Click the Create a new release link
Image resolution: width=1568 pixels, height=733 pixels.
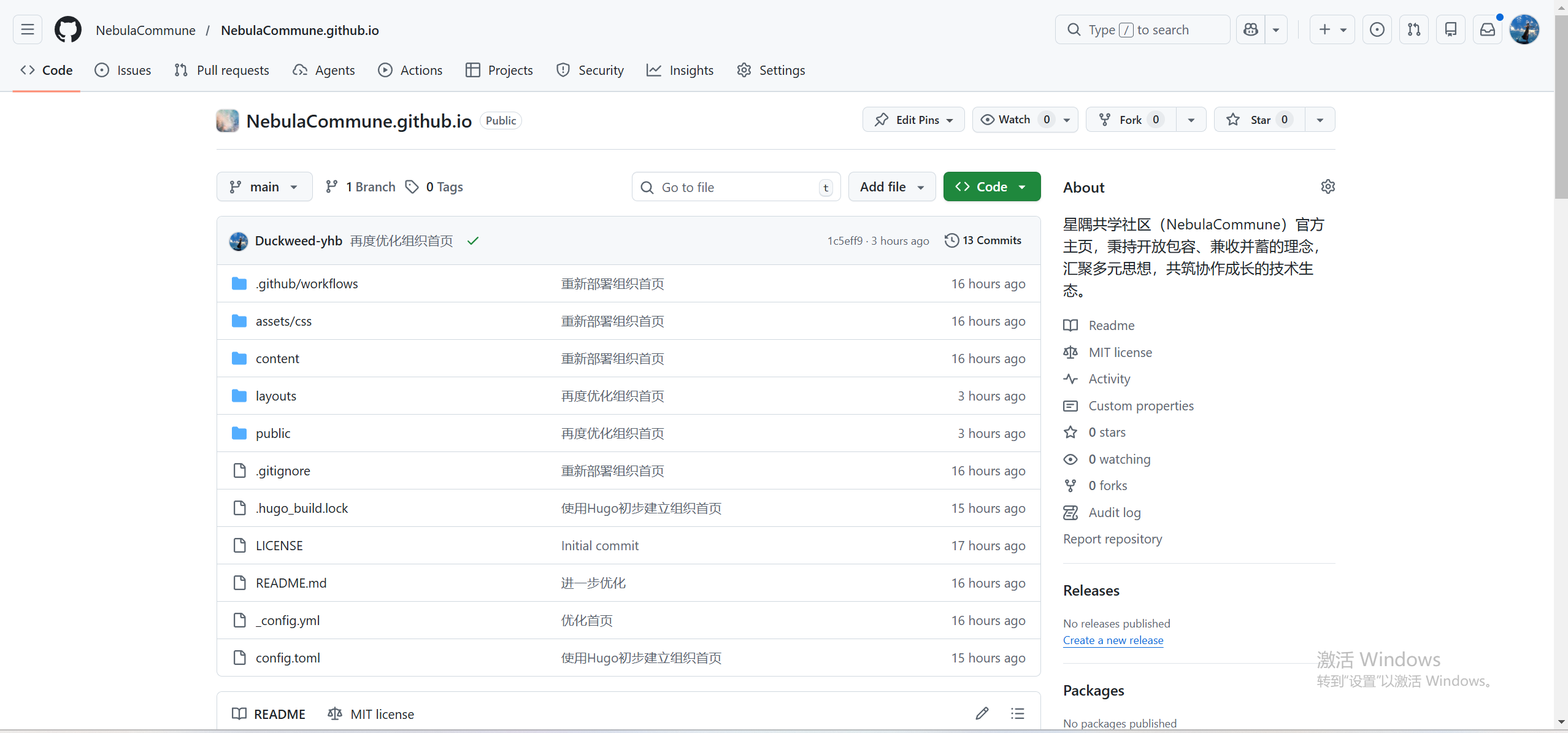(1113, 640)
